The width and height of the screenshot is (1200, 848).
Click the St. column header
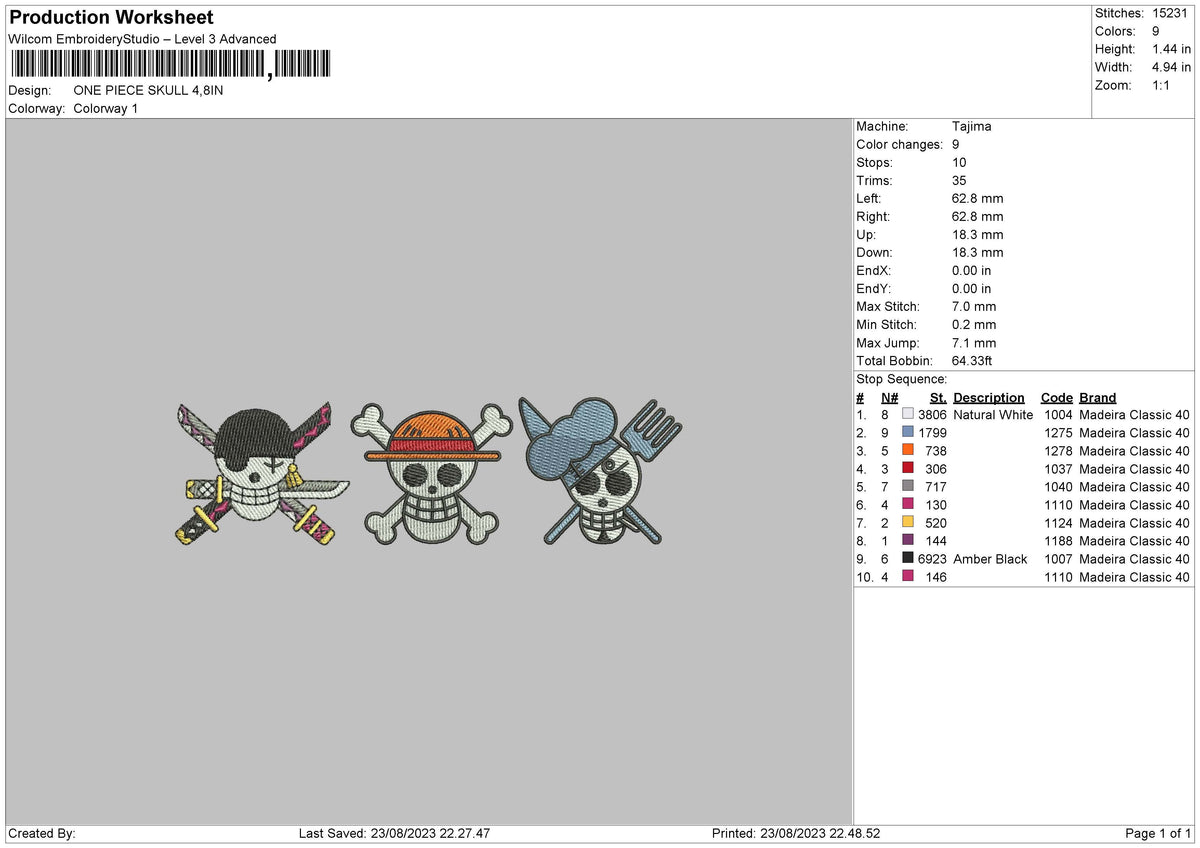[x=938, y=398]
